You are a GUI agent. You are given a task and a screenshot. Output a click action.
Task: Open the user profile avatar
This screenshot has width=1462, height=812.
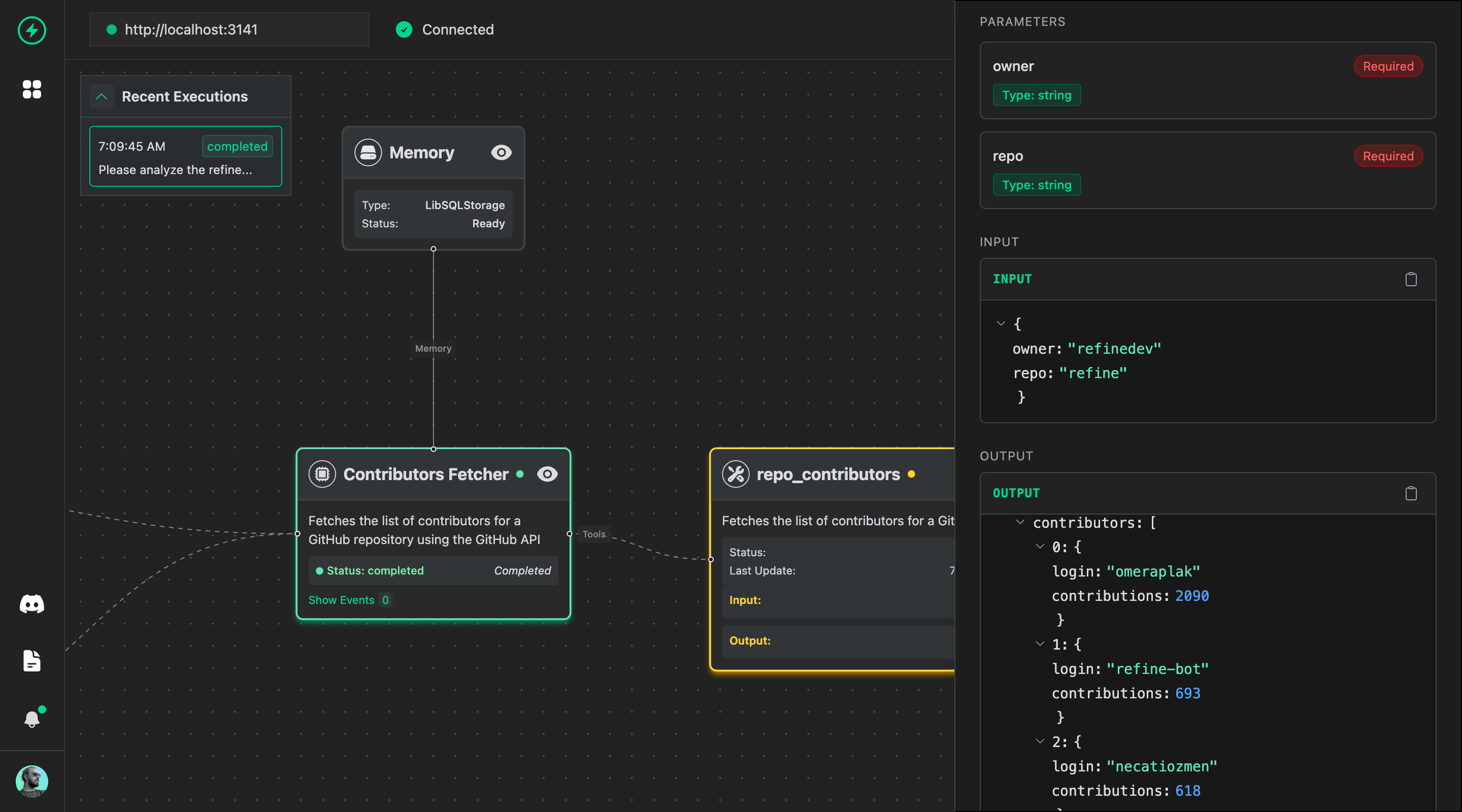32,781
